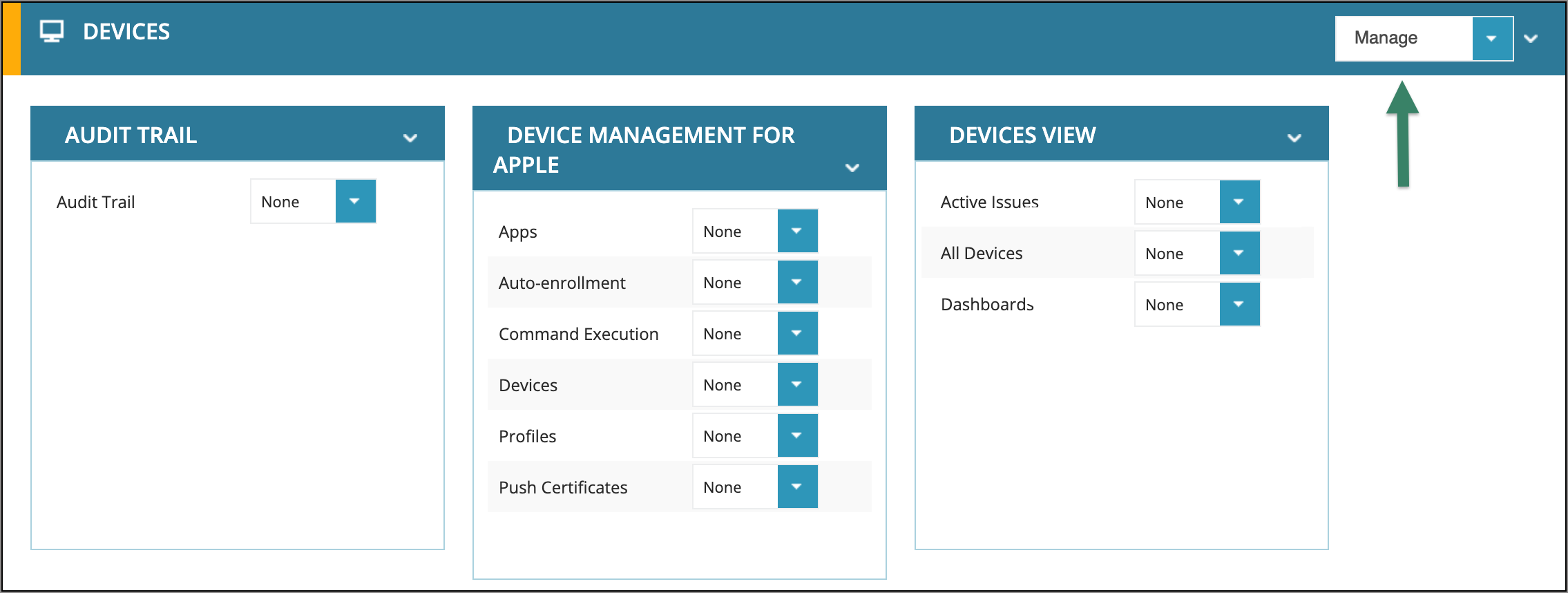This screenshot has height=593, width=1568.
Task: Click the DEVICES section header title
Action: [126, 32]
